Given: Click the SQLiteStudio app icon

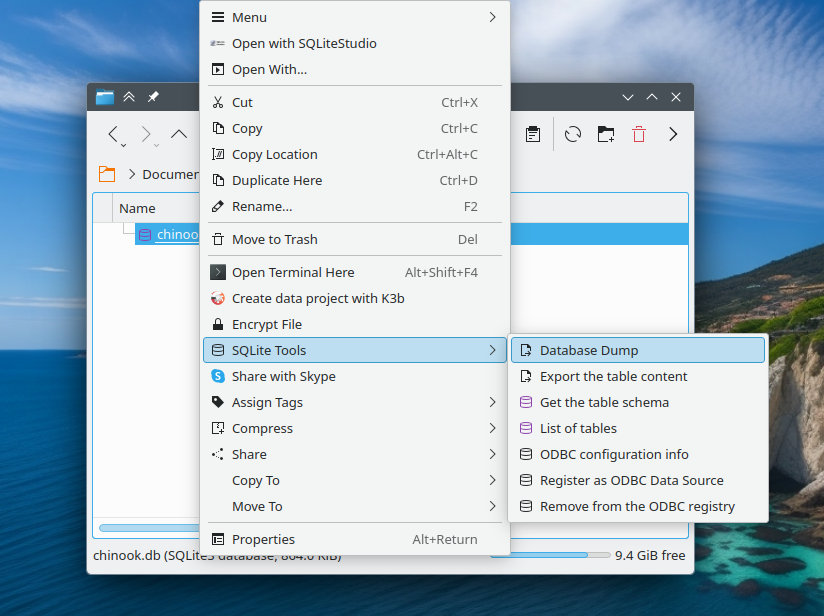Looking at the screenshot, I should [218, 44].
